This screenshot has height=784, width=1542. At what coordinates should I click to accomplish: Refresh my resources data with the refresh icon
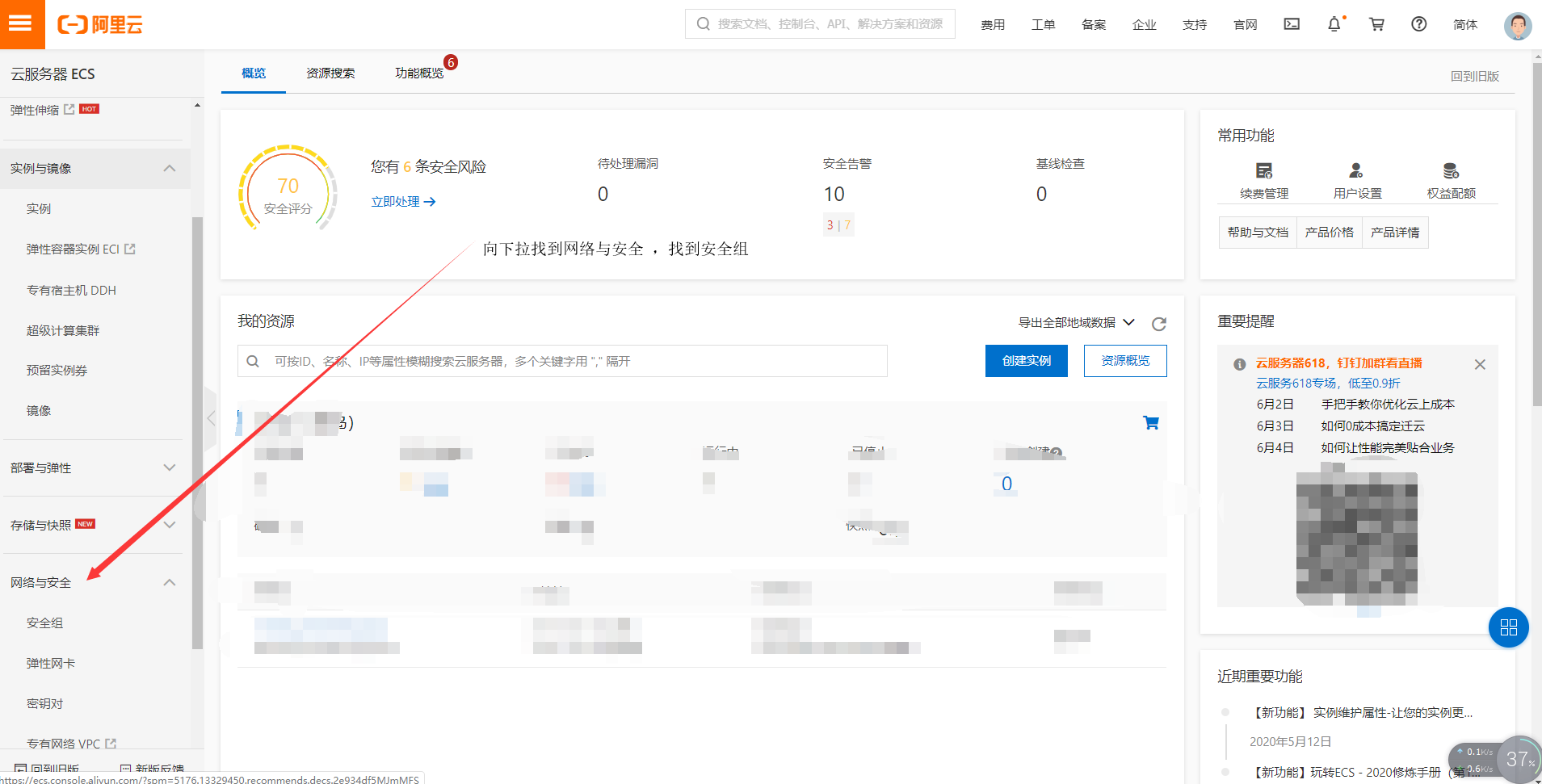point(1159,323)
